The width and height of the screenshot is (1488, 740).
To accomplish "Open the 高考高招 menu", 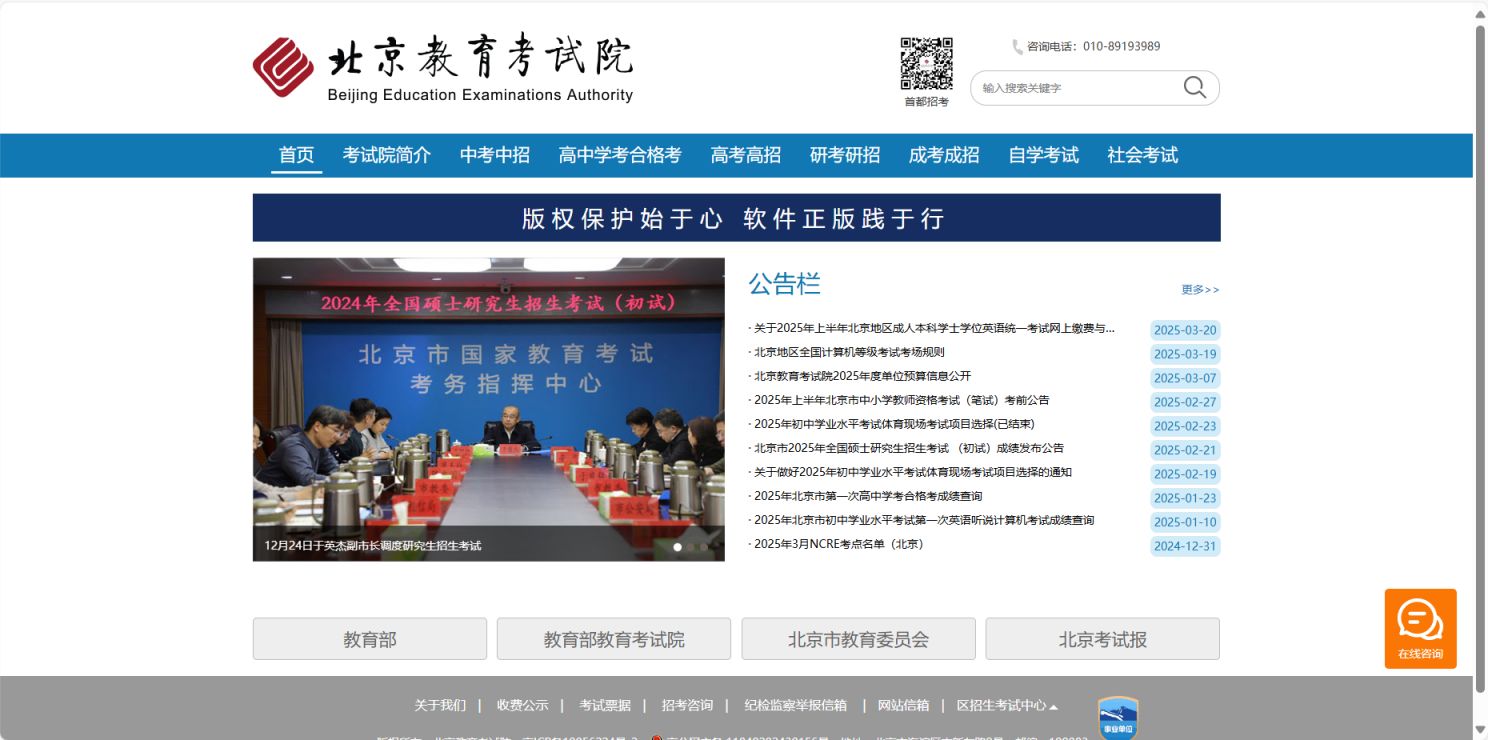I will [746, 155].
